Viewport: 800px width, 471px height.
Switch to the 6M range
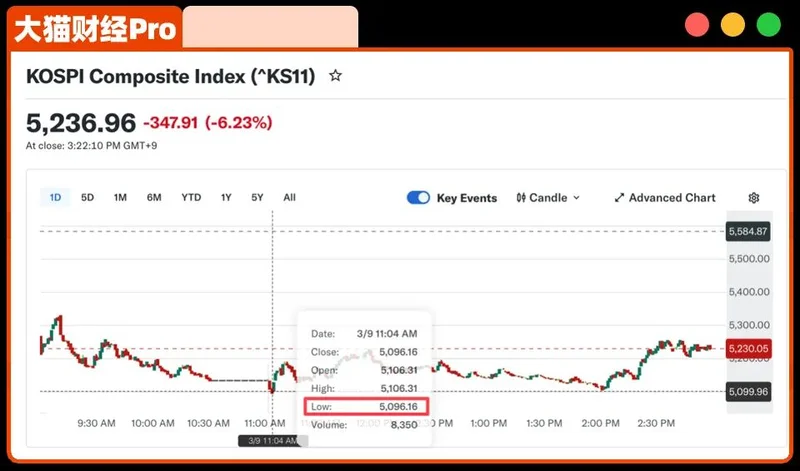tap(154, 198)
